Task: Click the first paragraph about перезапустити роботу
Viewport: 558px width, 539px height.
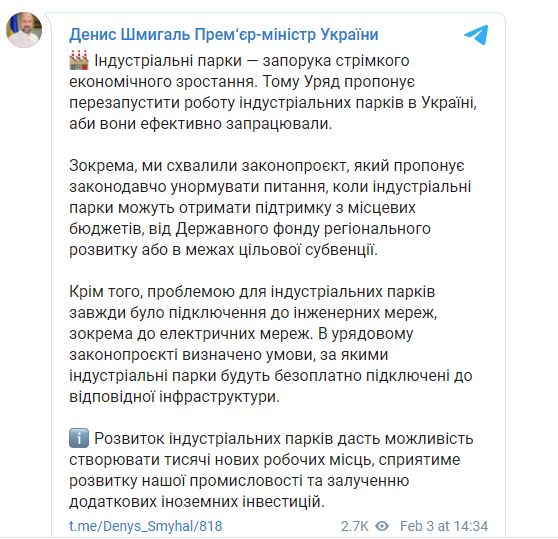Action: pyautogui.click(x=273, y=92)
